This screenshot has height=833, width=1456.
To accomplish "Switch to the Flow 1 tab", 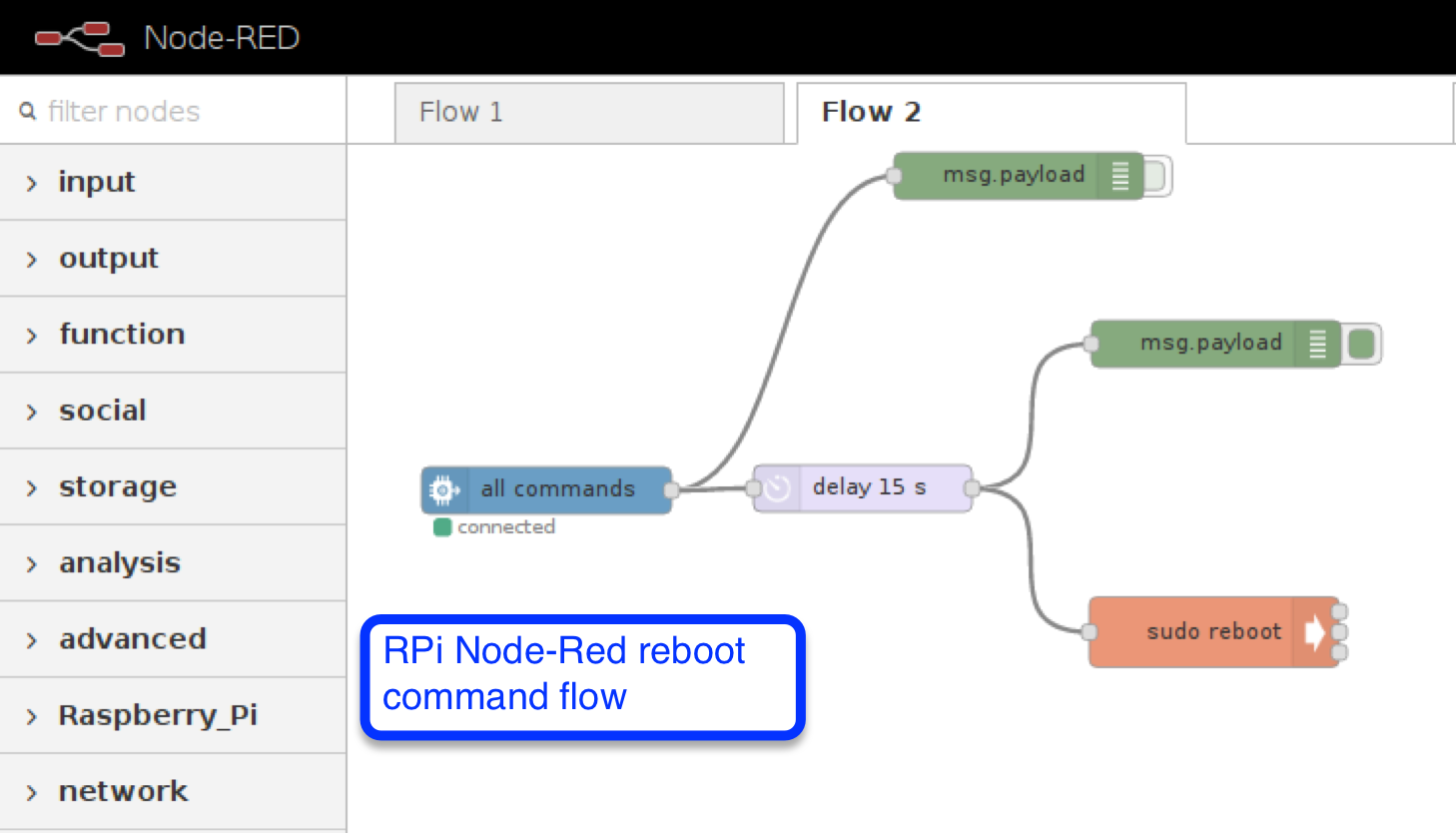I will click(589, 113).
